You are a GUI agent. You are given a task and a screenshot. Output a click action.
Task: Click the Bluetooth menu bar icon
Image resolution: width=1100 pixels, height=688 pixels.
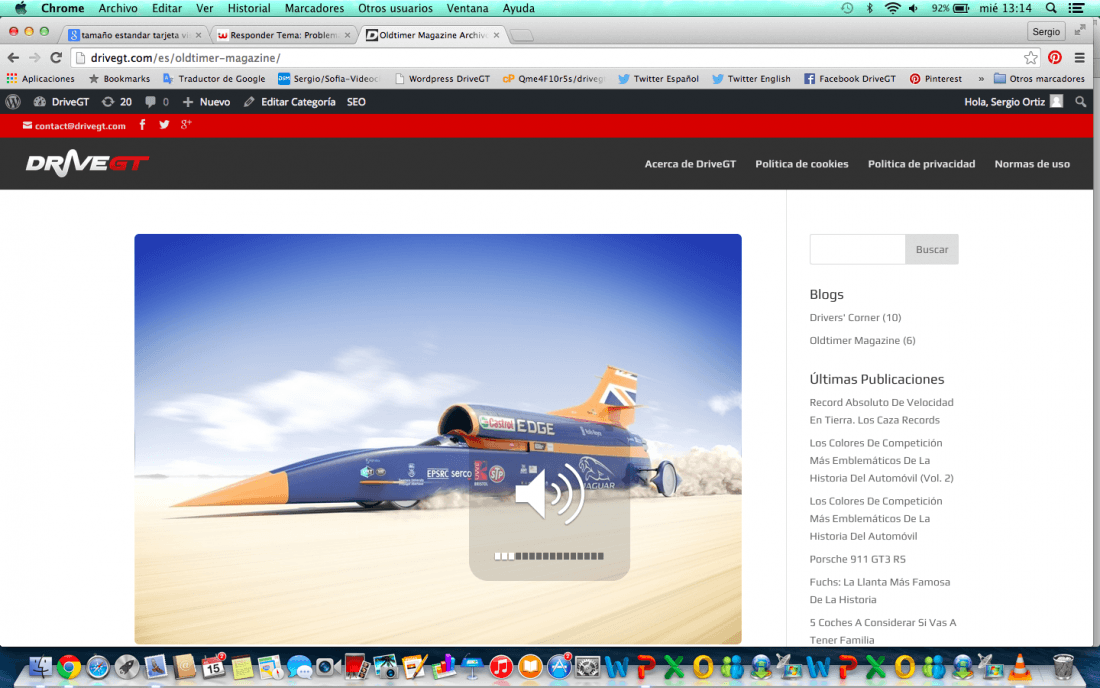870,8
